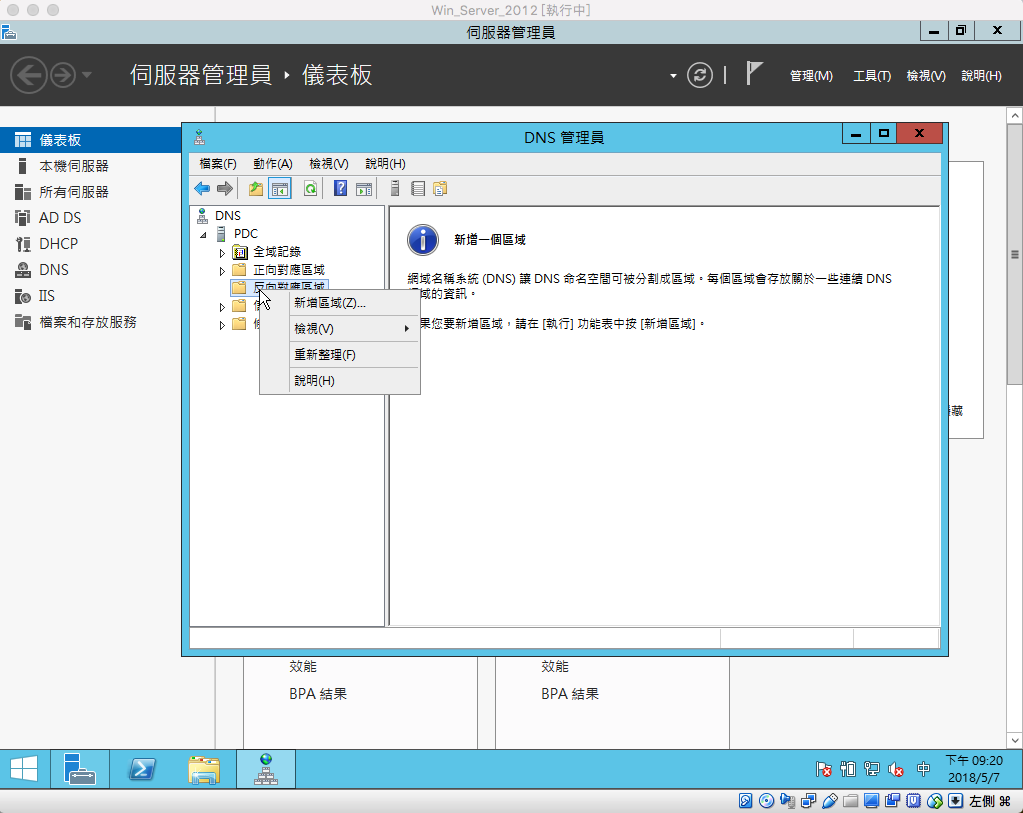Open the notifications flag in Server Manager

tap(754, 73)
